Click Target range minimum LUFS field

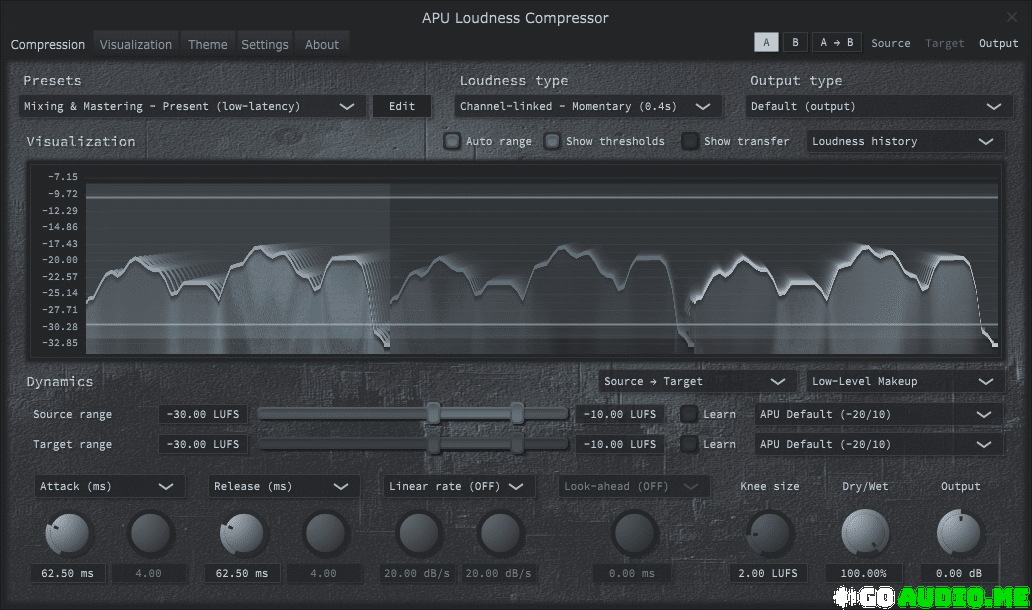pyautogui.click(x=203, y=444)
